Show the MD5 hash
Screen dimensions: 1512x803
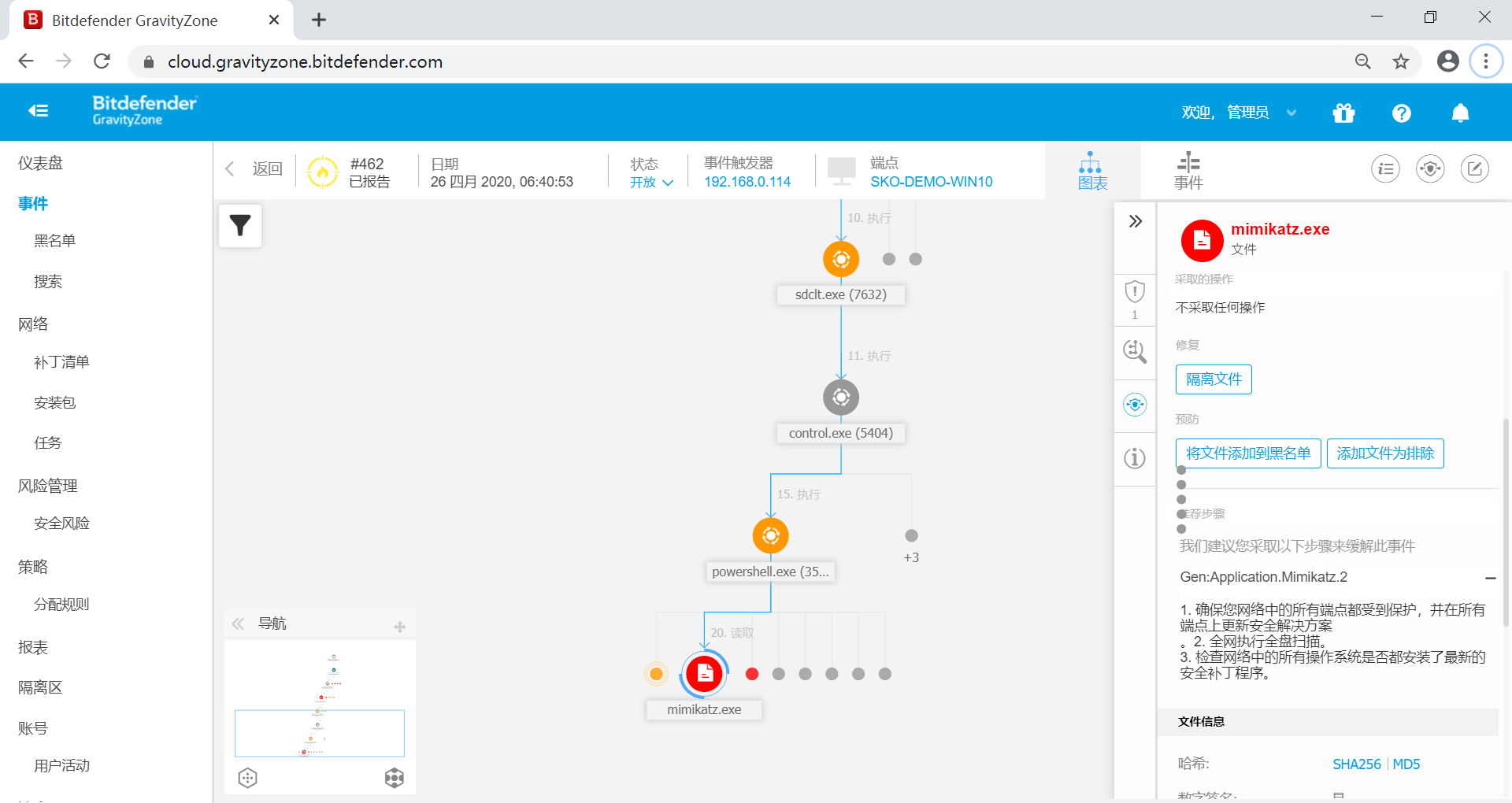tap(1406, 764)
